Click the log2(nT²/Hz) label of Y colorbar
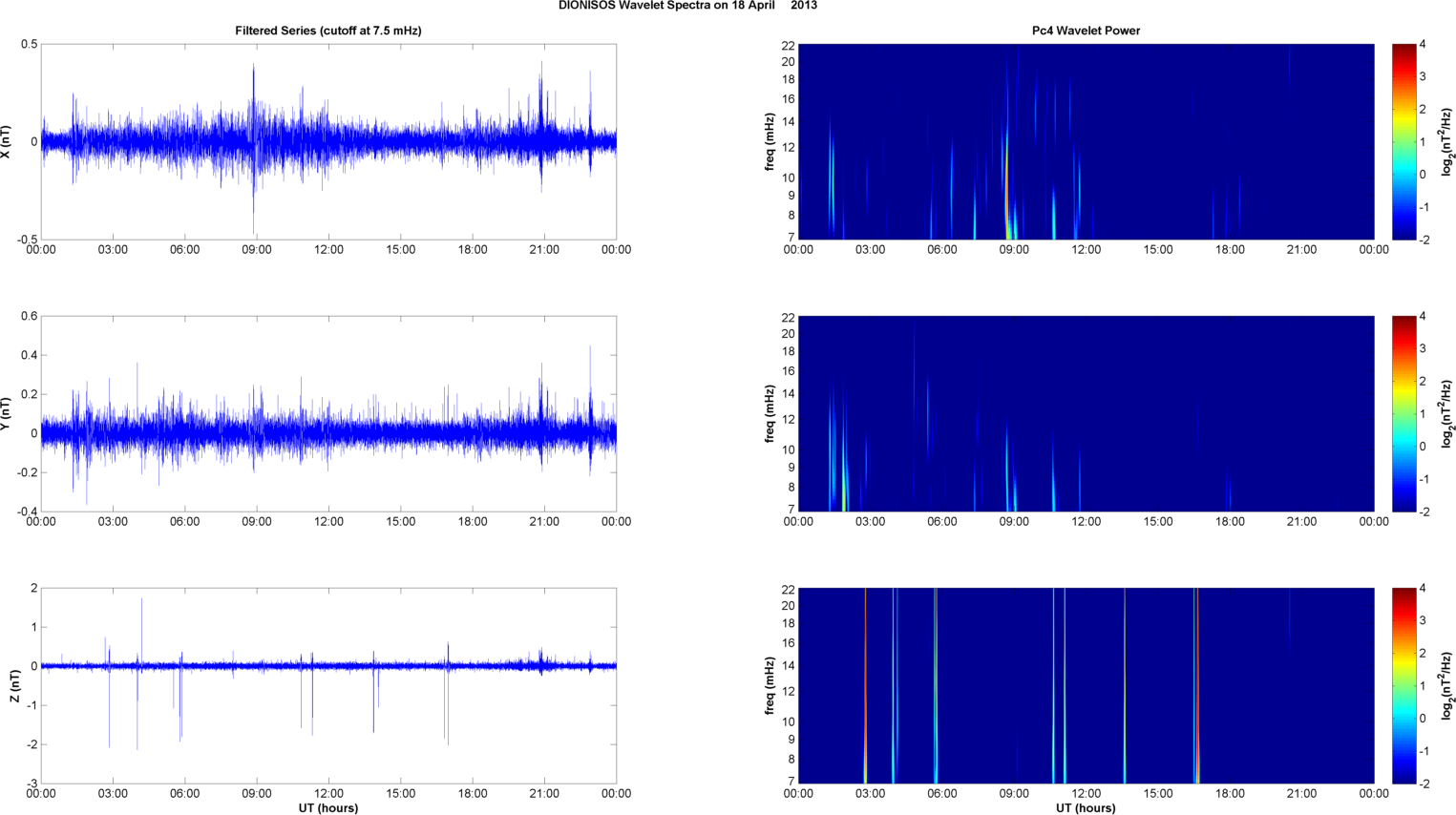Image resolution: width=1456 pixels, height=815 pixels. tap(1447, 413)
